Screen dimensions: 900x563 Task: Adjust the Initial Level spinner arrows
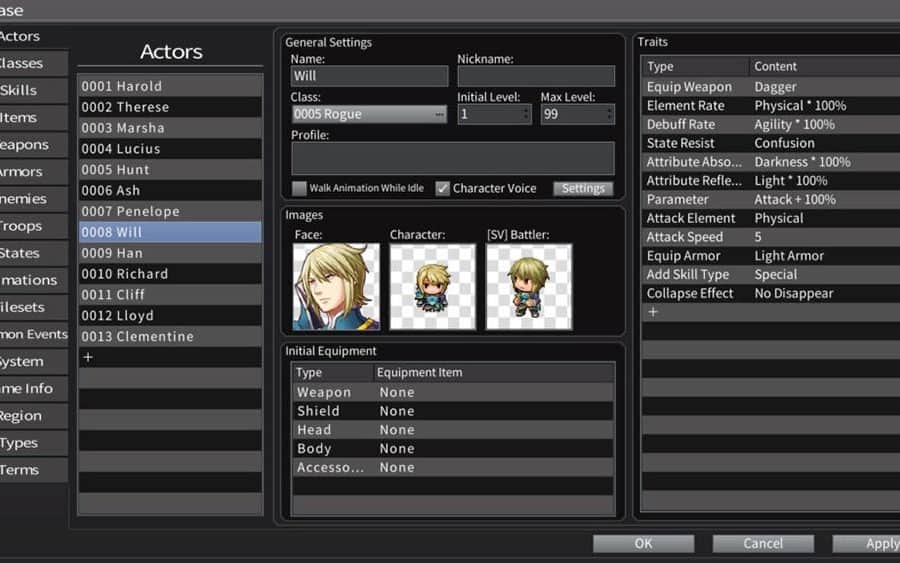pyautogui.click(x=526, y=115)
